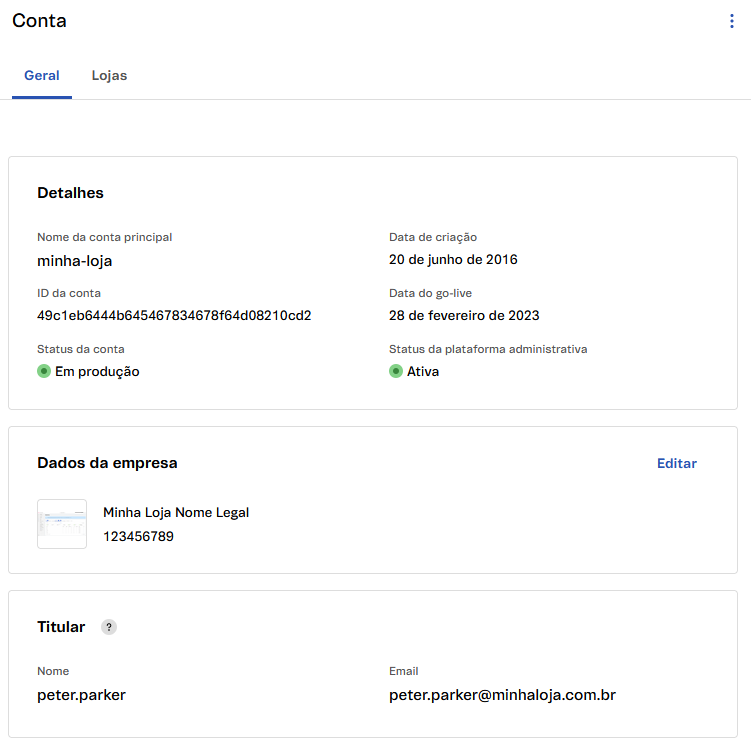
Task: Click the peter.parker@minhaloja.com.br email address
Action: (502, 694)
